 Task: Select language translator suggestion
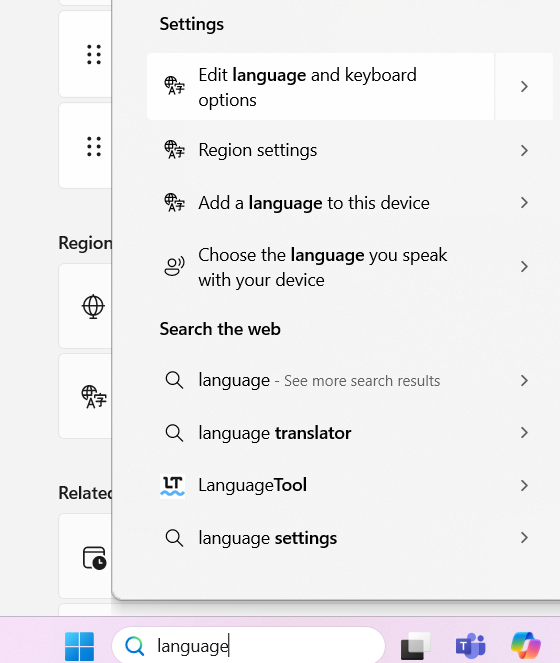[x=321, y=433]
